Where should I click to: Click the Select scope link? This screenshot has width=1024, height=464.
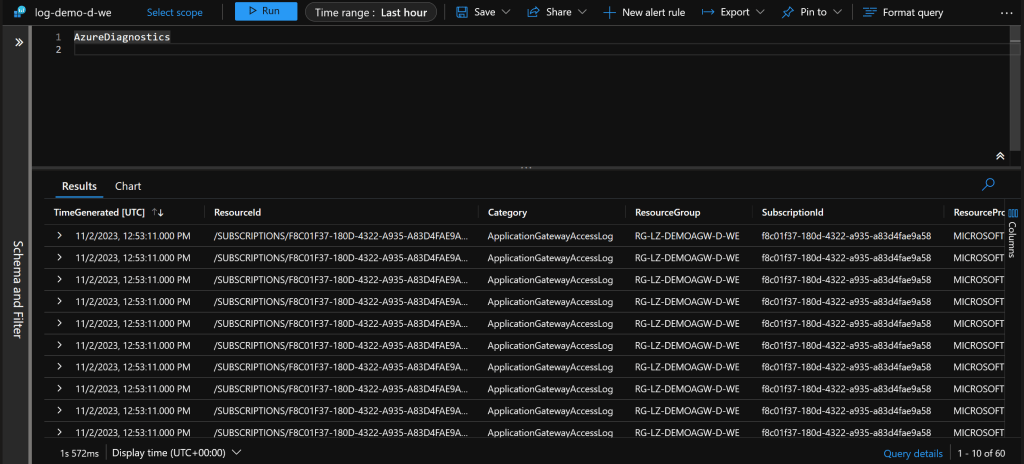(174, 13)
